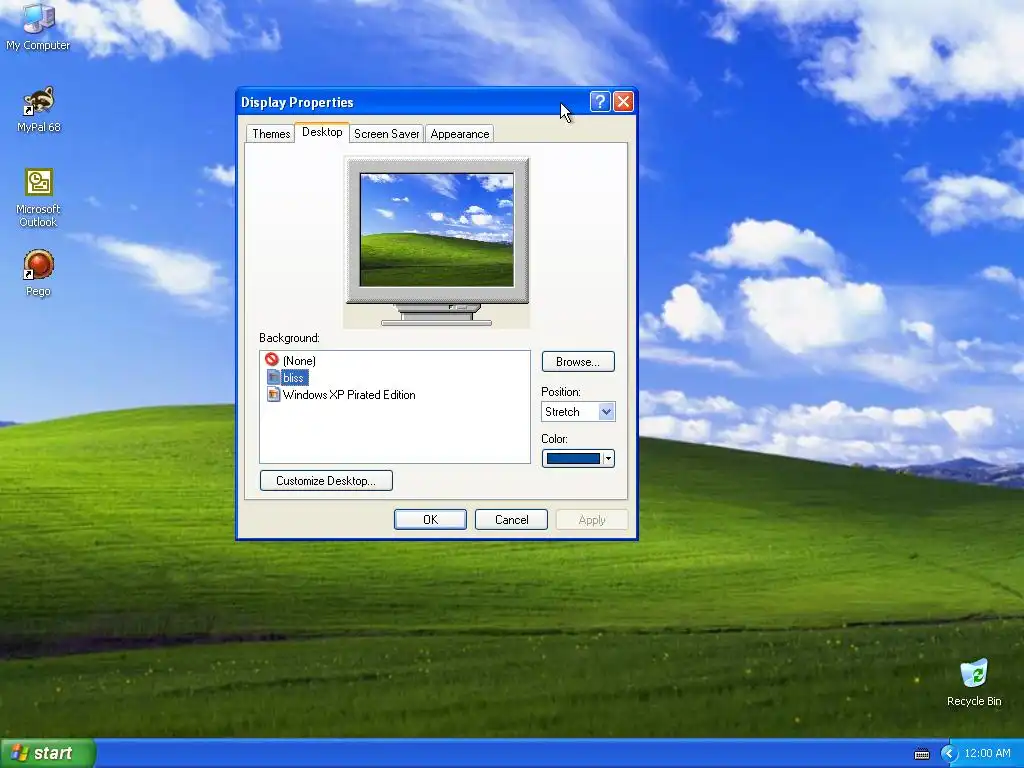
Task: Click the Browse... button
Action: click(x=578, y=362)
